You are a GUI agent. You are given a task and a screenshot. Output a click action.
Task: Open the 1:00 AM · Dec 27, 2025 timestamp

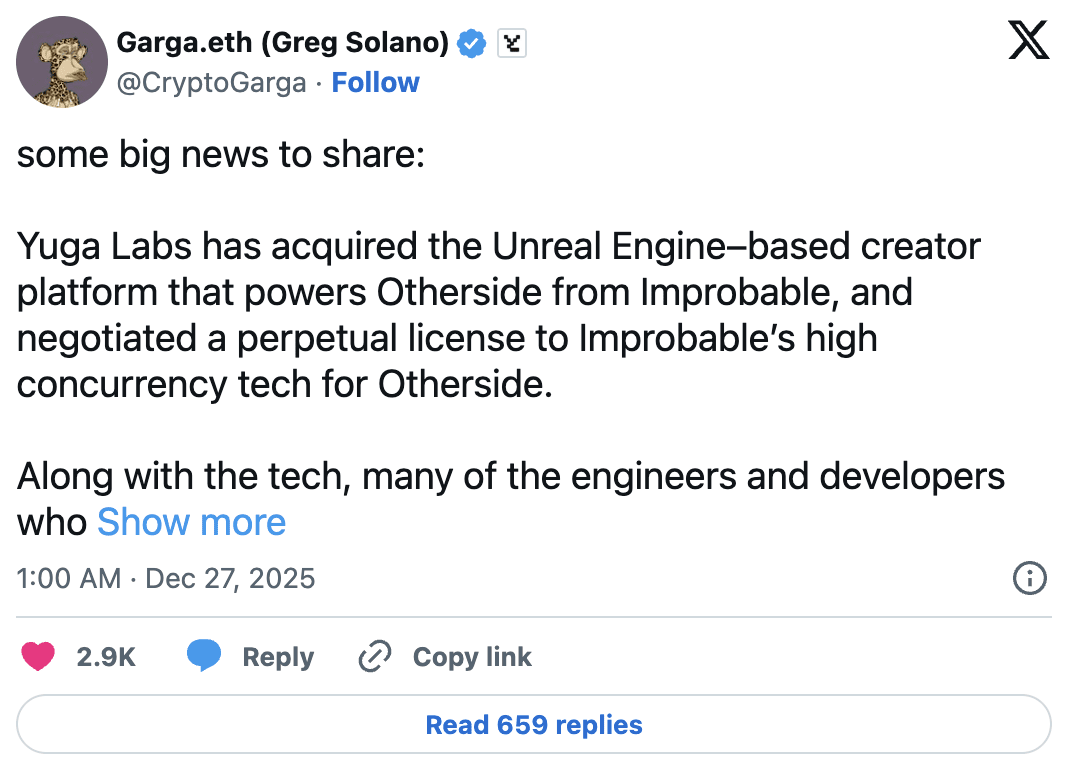(166, 578)
